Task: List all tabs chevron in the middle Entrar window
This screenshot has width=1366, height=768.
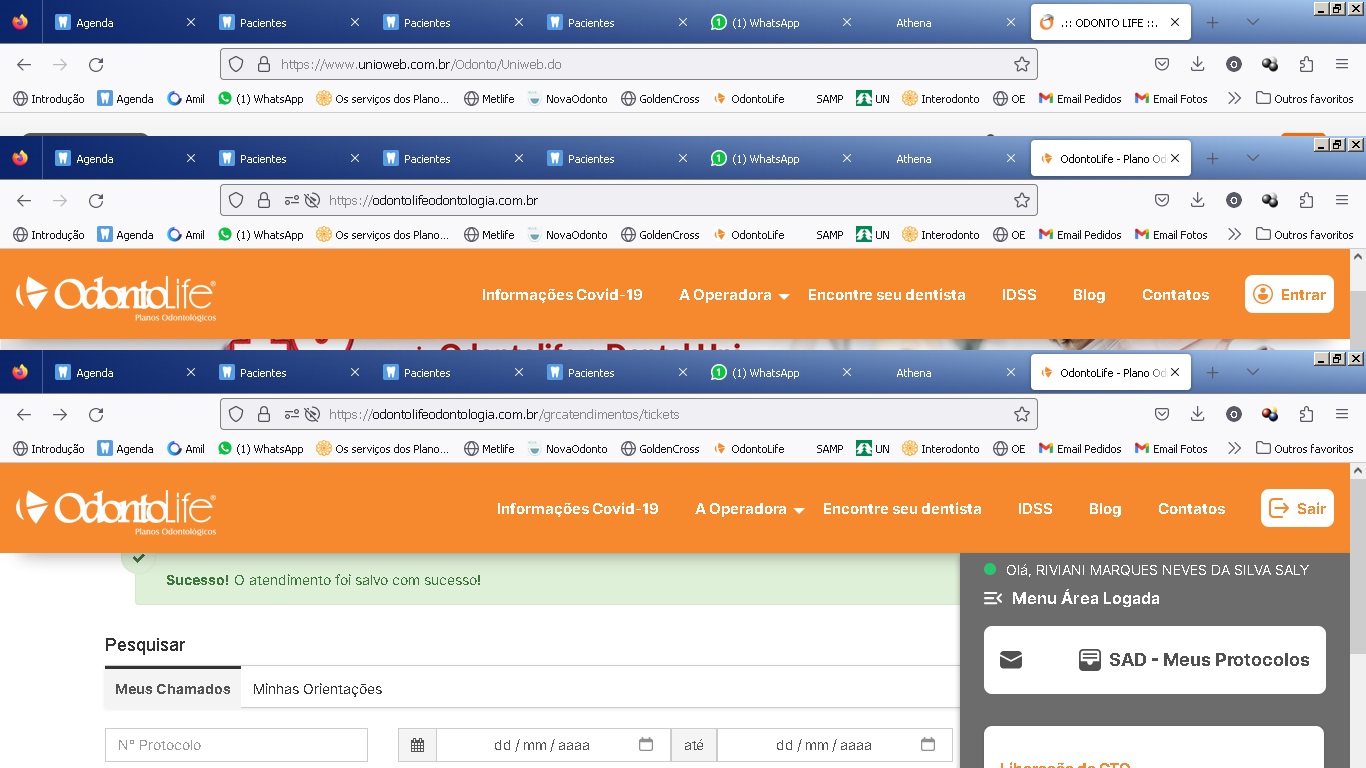Action: tap(1252, 158)
